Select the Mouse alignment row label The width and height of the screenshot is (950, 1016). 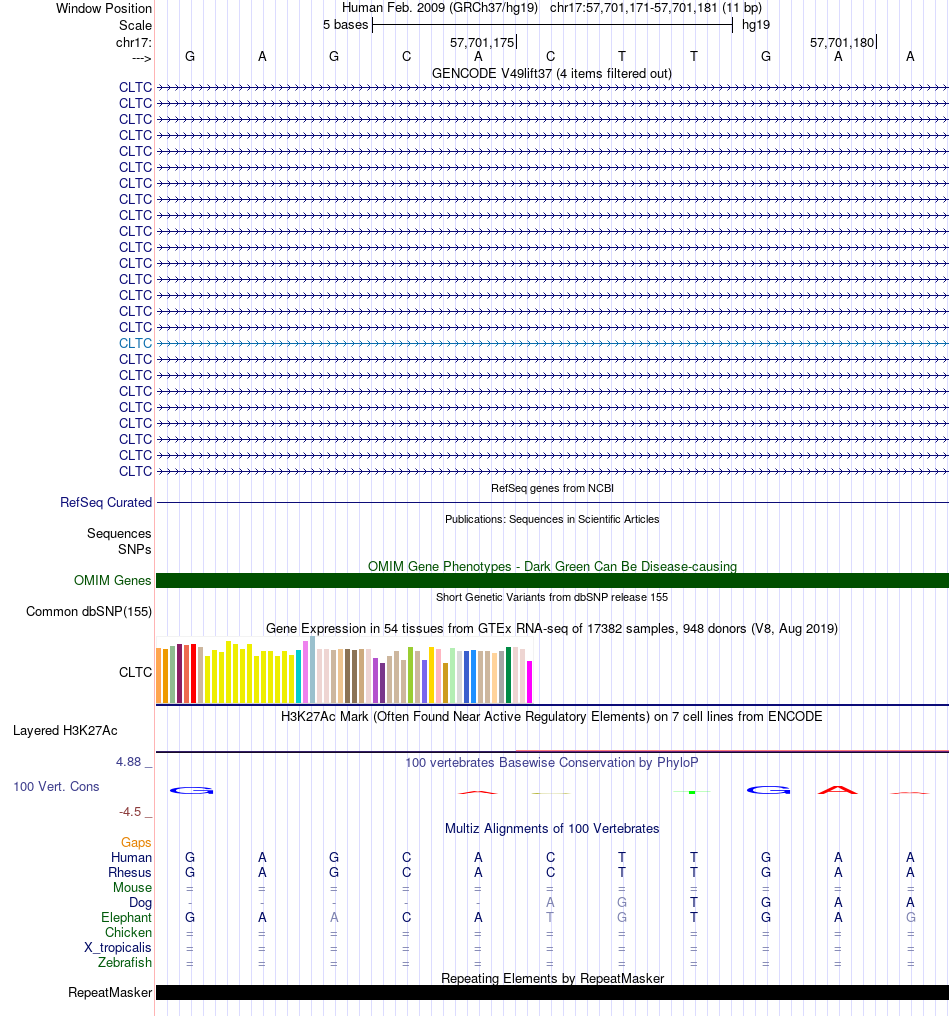(x=132, y=887)
